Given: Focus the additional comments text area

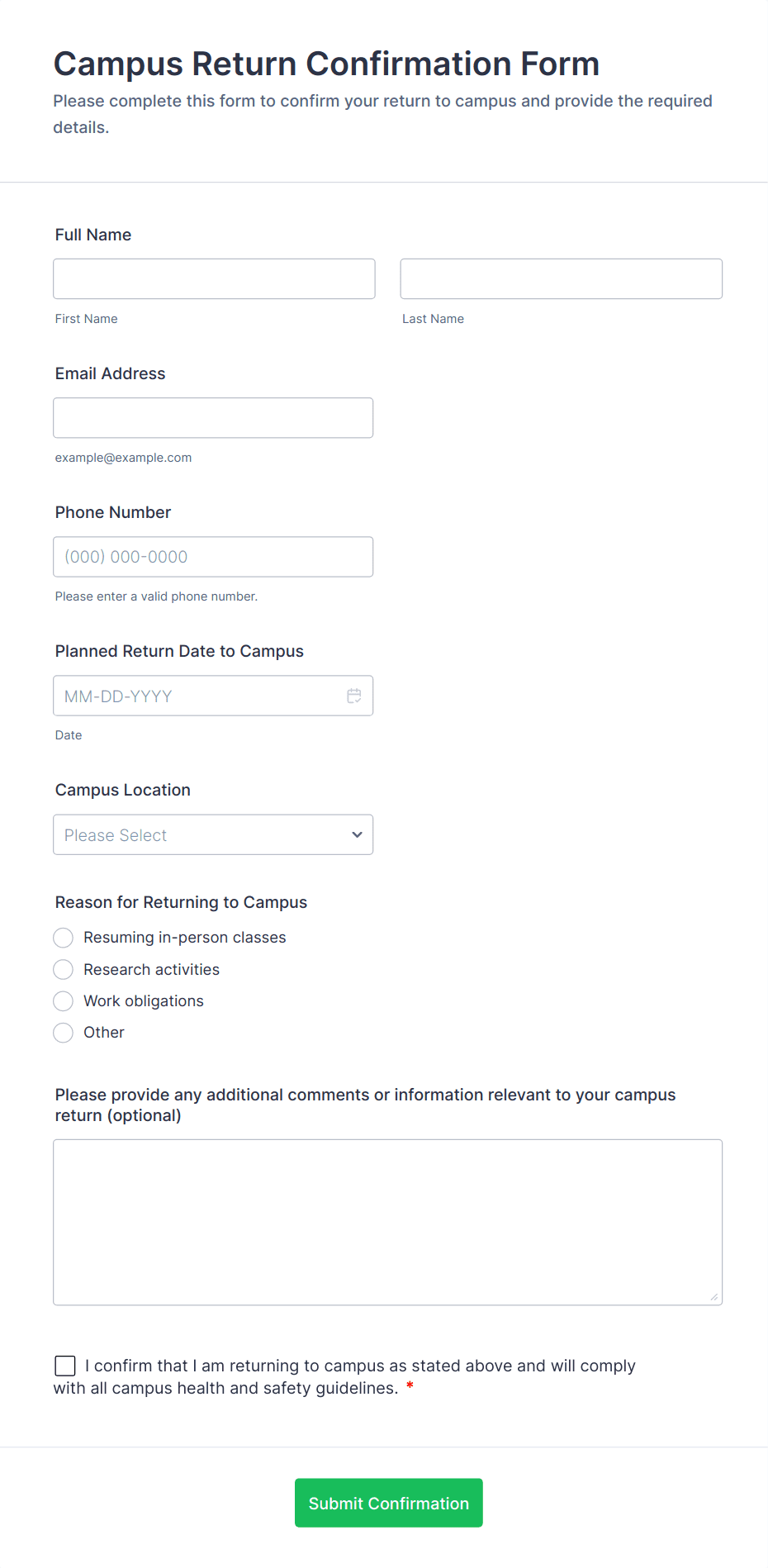Looking at the screenshot, I should click(x=387, y=1222).
